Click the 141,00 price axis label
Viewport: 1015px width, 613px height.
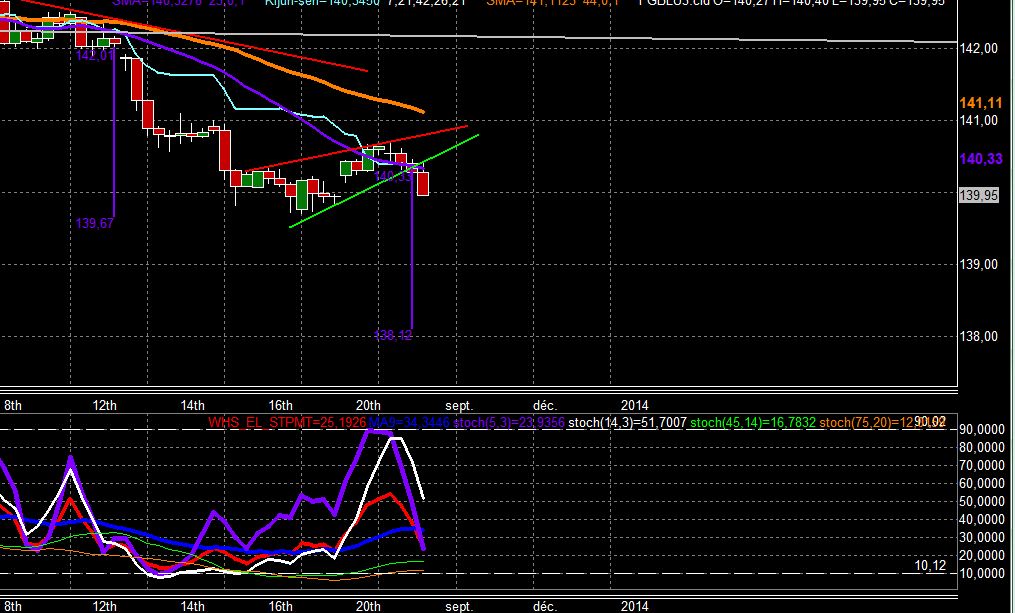pos(978,120)
